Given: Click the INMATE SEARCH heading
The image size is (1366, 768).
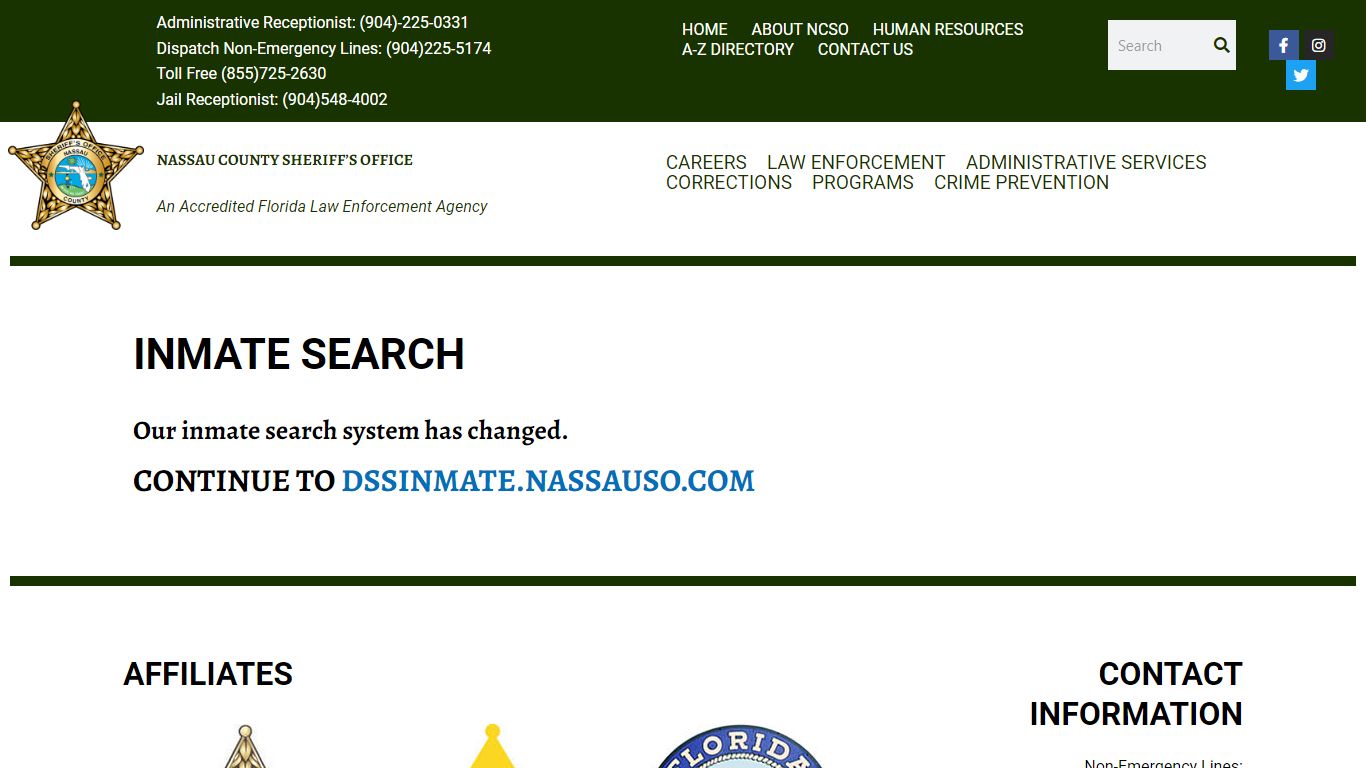Looking at the screenshot, I should pyautogui.click(x=299, y=354).
